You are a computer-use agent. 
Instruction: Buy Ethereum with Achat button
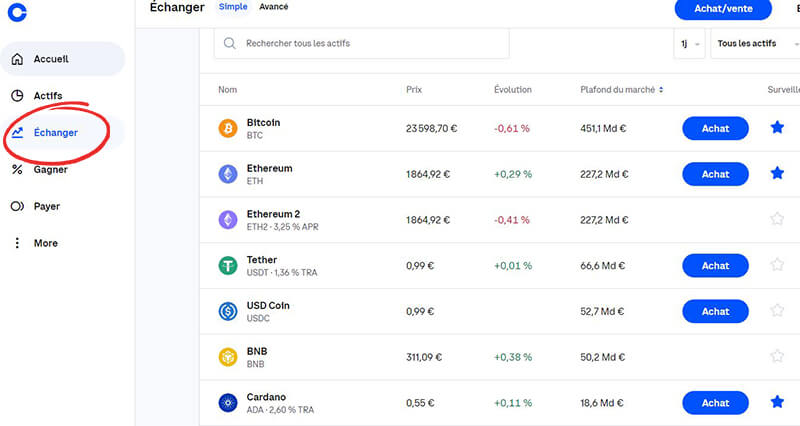coord(715,174)
